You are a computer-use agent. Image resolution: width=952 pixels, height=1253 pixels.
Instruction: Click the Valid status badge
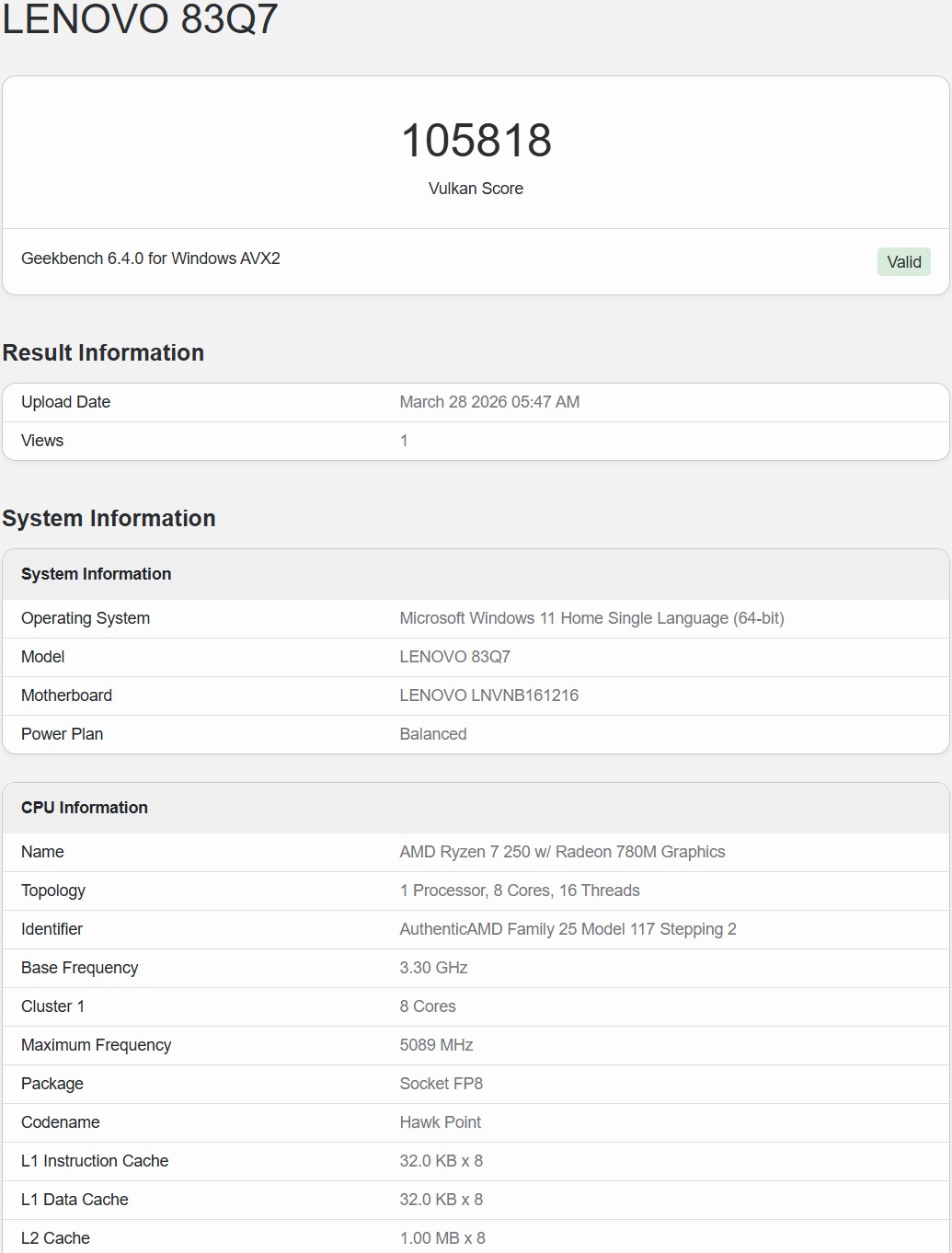coord(903,261)
